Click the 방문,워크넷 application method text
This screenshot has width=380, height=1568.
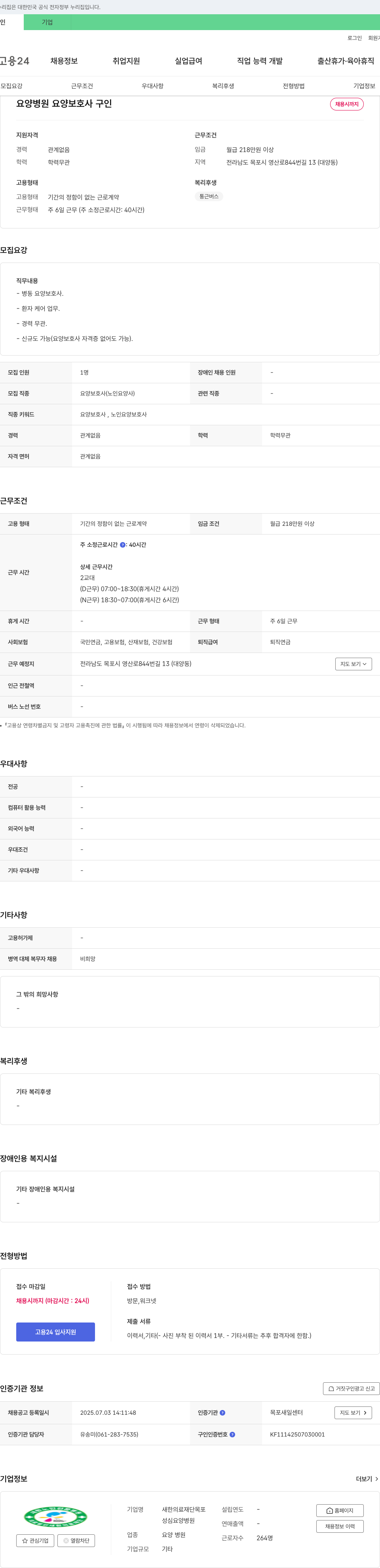point(141,1301)
